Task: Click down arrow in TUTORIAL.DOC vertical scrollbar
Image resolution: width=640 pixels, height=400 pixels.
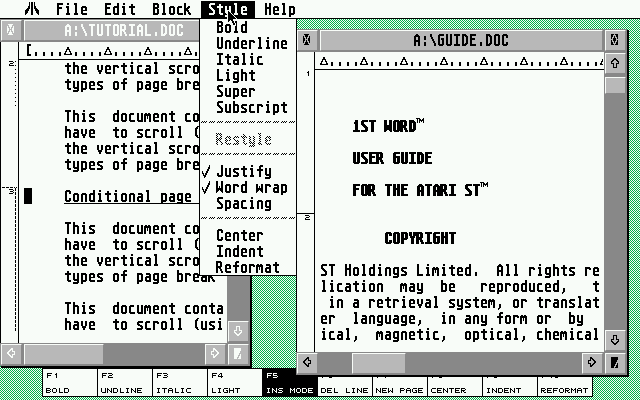Action: [x=238, y=331]
